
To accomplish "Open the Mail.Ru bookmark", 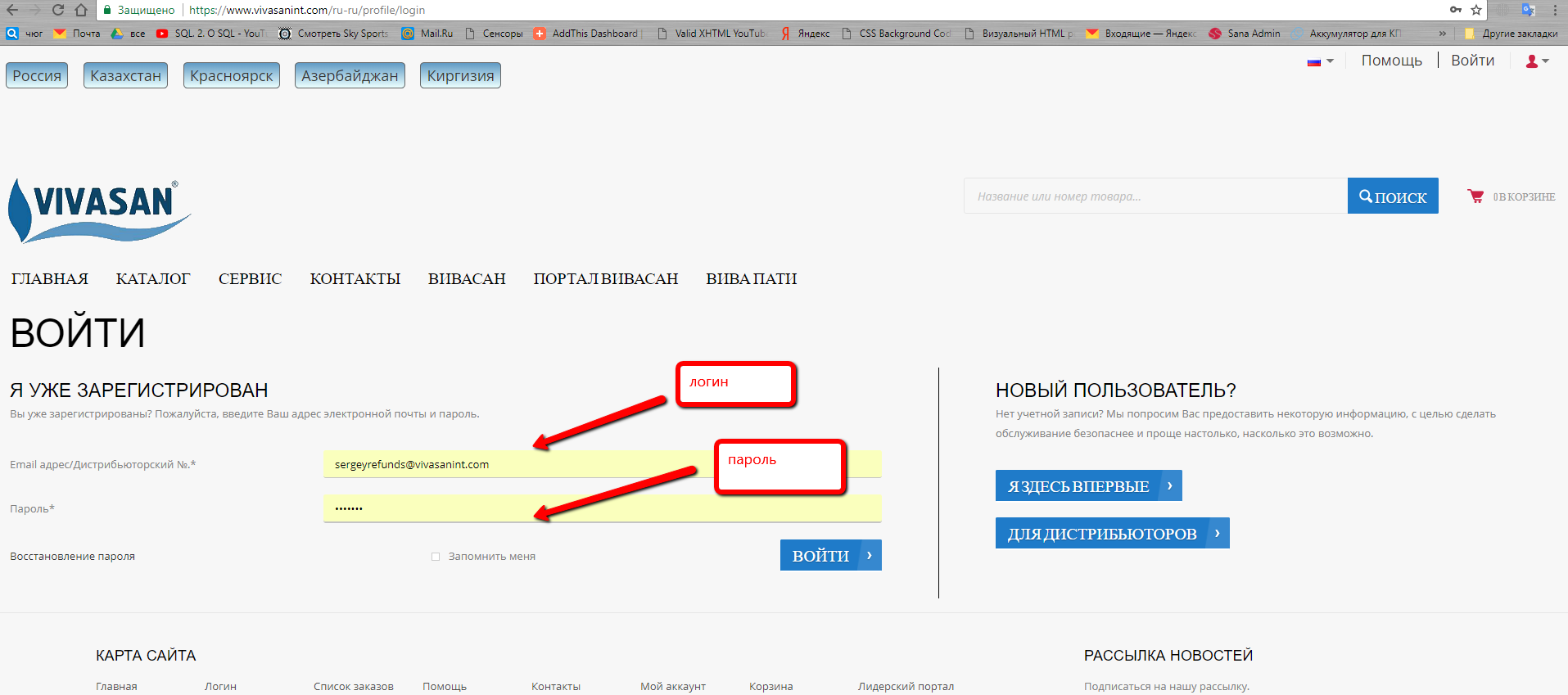I will click(x=427, y=34).
